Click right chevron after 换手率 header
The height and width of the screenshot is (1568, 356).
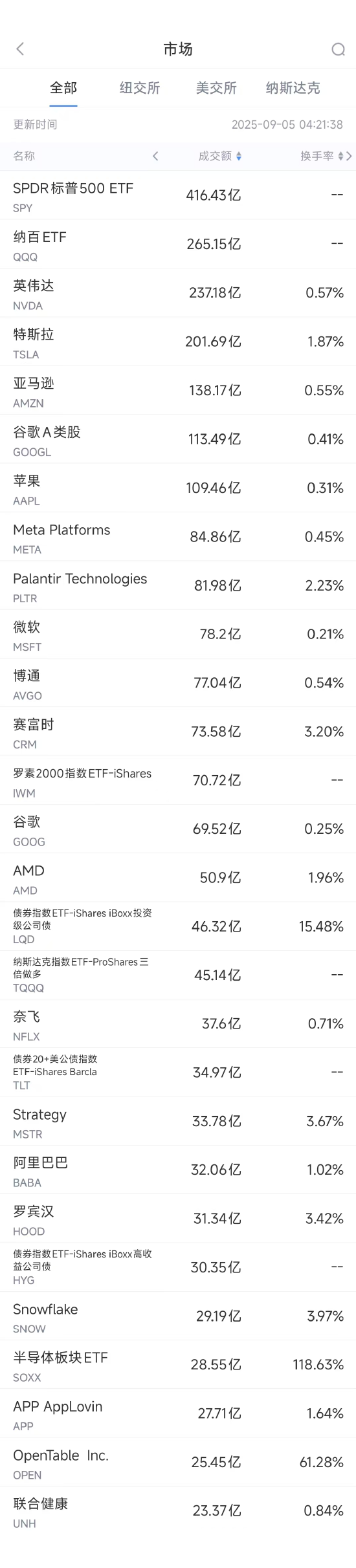(350, 156)
